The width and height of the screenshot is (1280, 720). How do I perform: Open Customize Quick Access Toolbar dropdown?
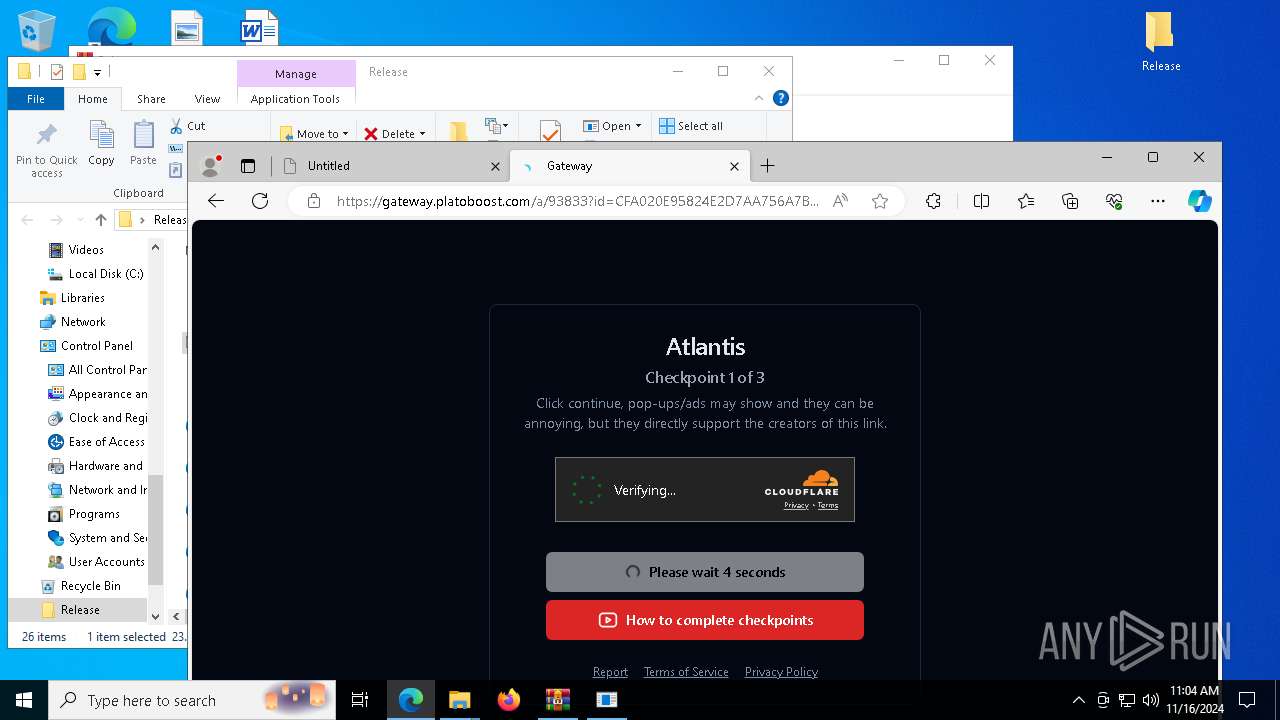(97, 72)
